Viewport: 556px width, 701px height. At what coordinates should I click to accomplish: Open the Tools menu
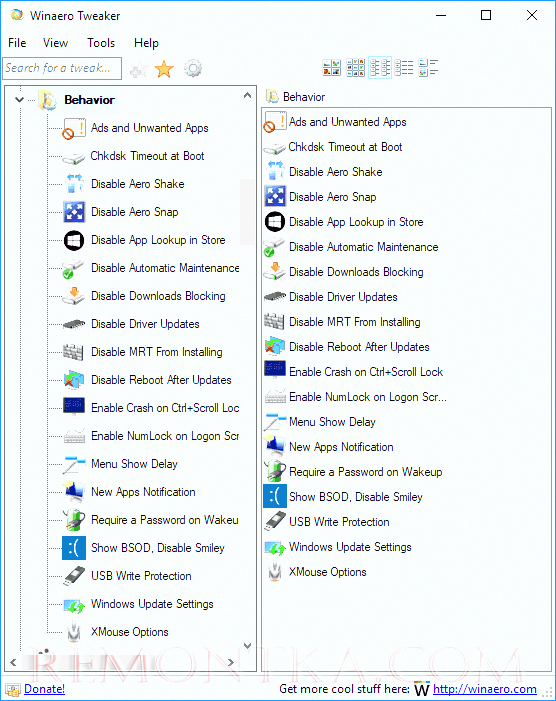pyautogui.click(x=101, y=43)
